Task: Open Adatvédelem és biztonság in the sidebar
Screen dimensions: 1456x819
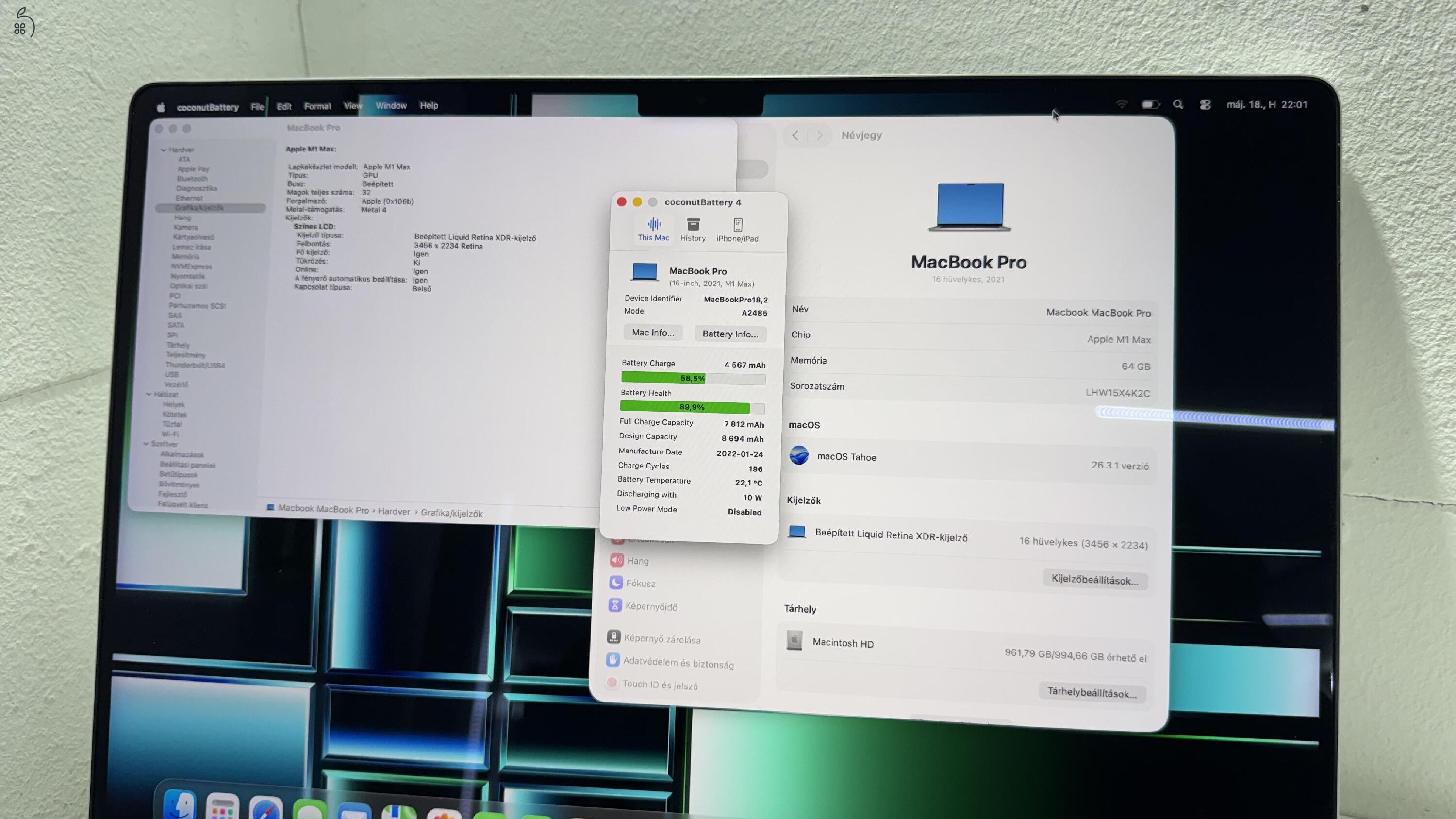Action: click(670, 662)
